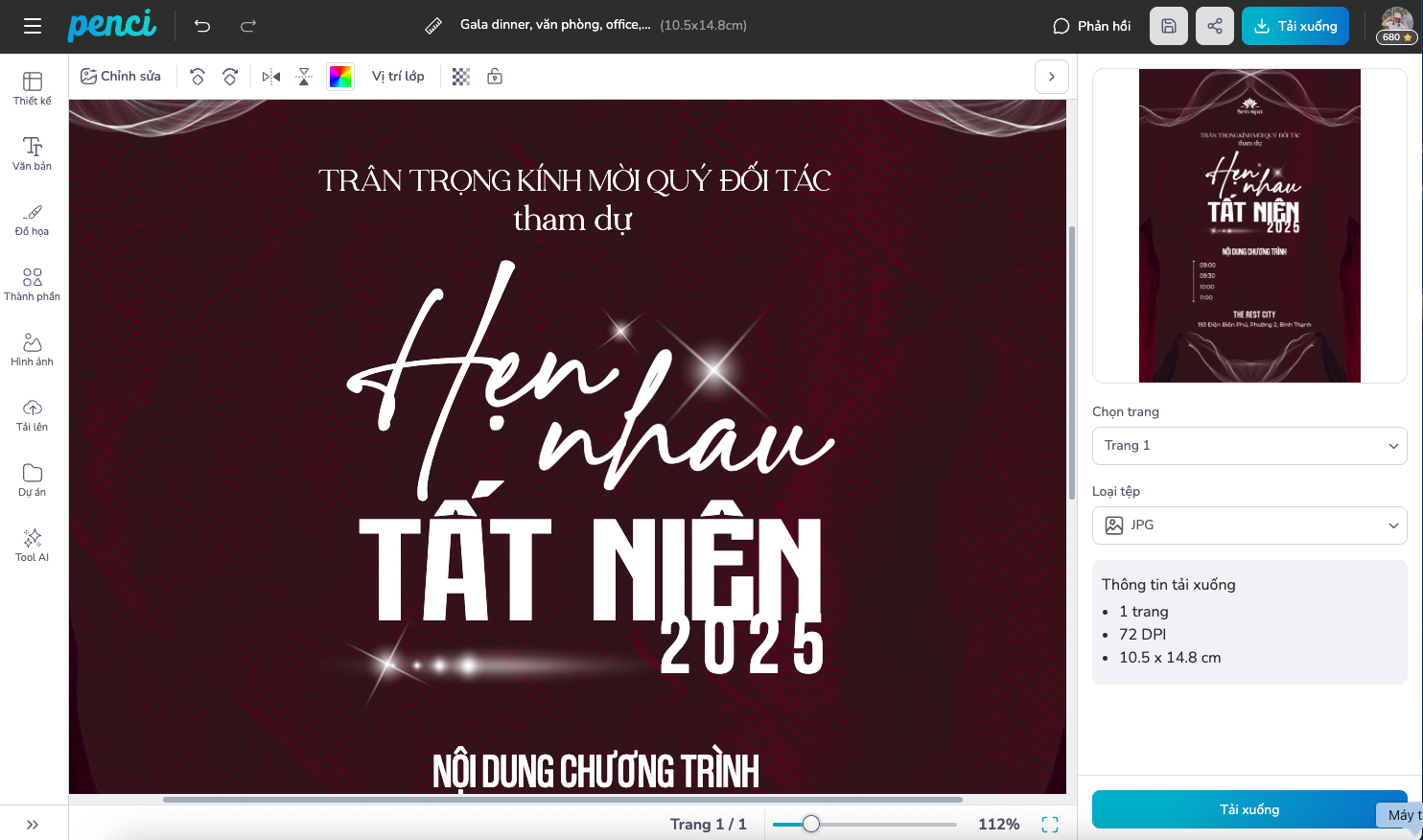This screenshot has height=840, width=1423.
Task: Open the hamburger main menu
Action: (33, 26)
